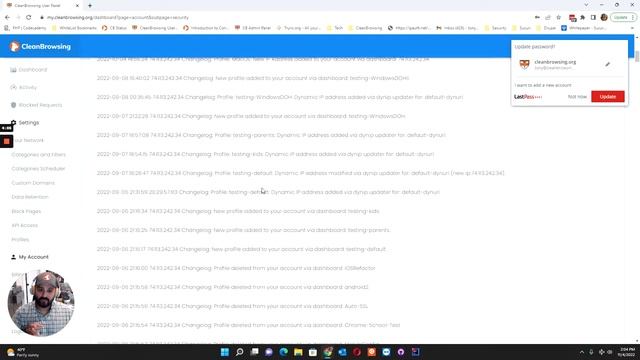Open the CB Status bookmark
This screenshot has height=360, width=640.
(114, 28)
